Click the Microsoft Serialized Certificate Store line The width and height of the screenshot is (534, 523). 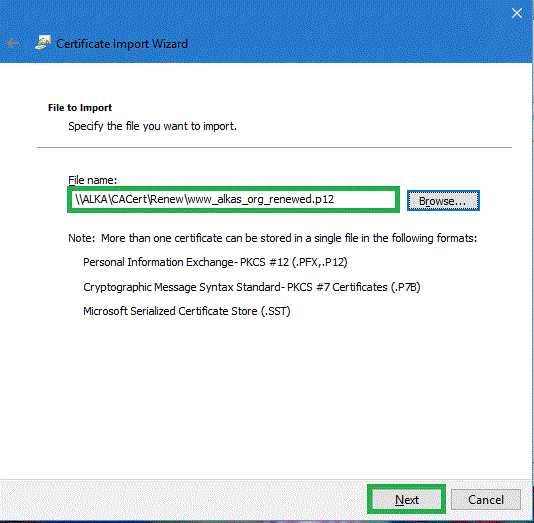click(x=187, y=311)
